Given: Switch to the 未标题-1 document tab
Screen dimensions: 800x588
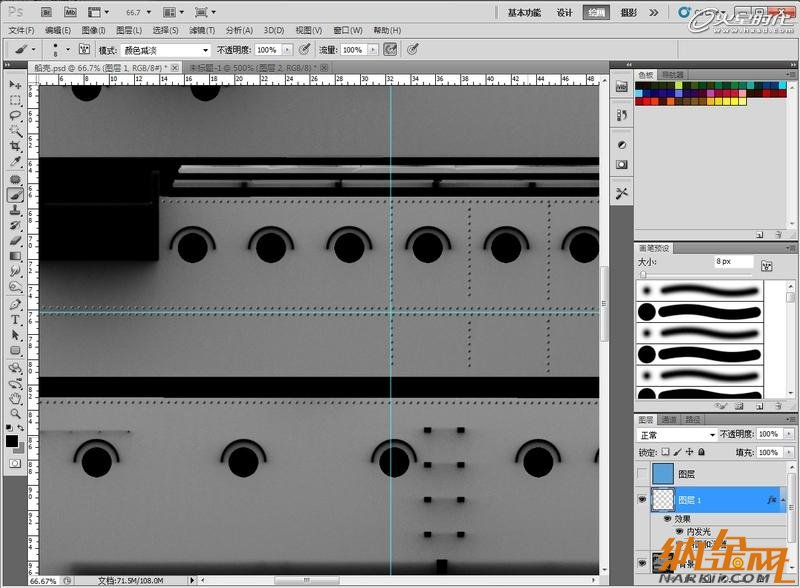Looking at the screenshot, I should point(254,67).
